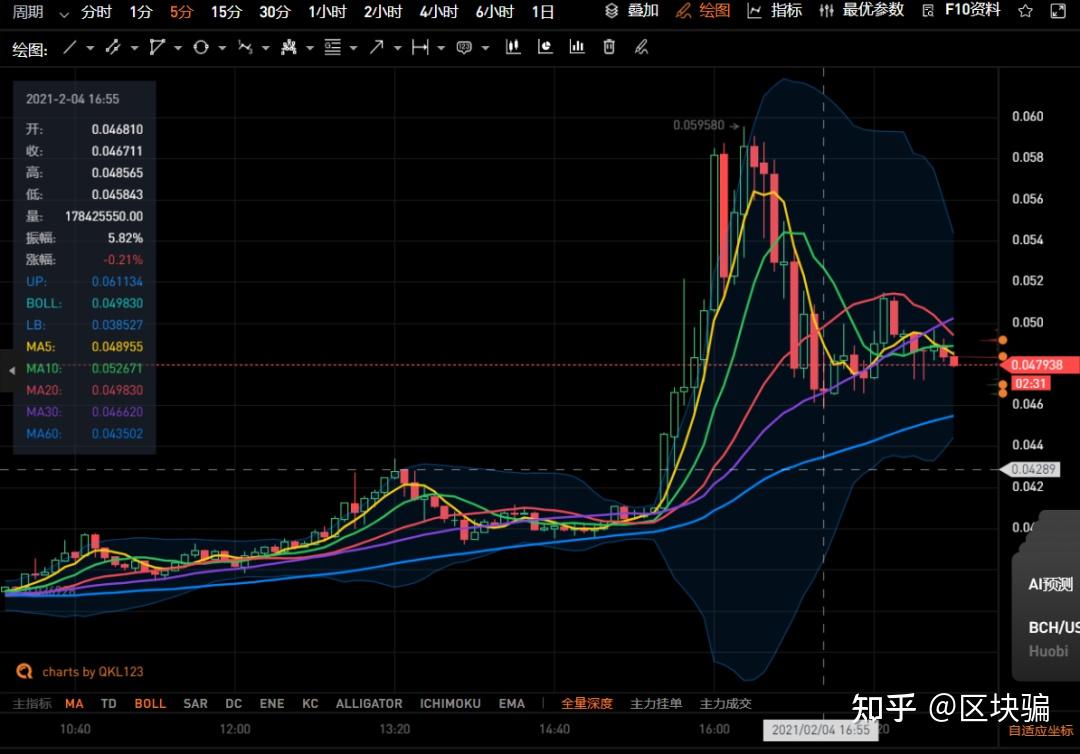Toggle the EMA main indicator
The height and width of the screenshot is (754, 1080).
[512, 704]
